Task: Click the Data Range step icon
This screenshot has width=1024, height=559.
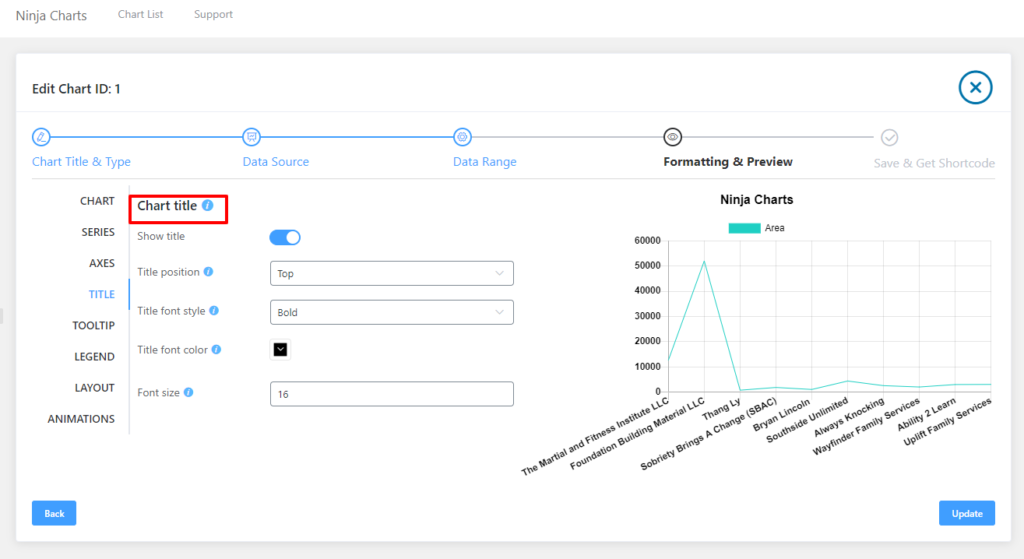Action: [462, 137]
